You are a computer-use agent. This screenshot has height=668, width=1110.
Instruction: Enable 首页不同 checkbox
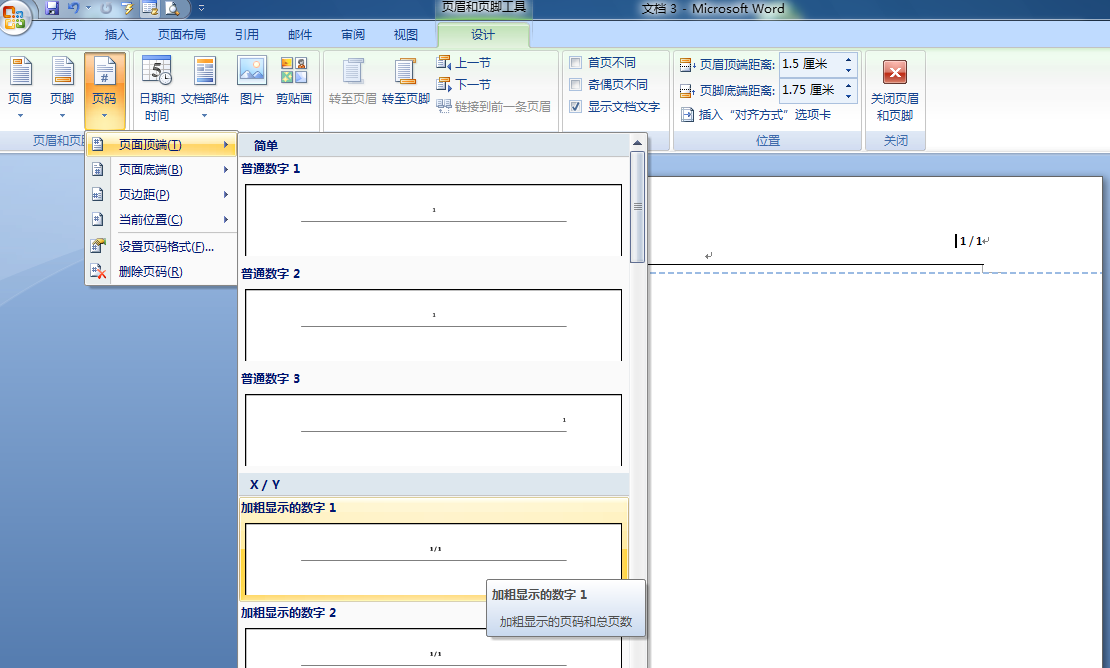(576, 63)
